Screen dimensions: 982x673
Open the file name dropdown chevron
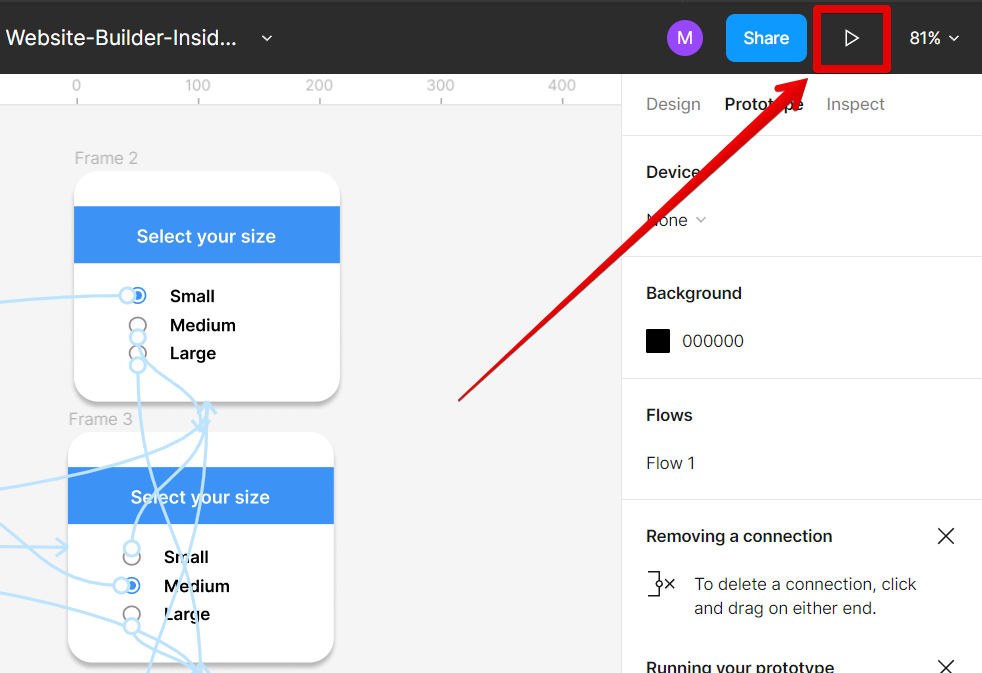[267, 38]
